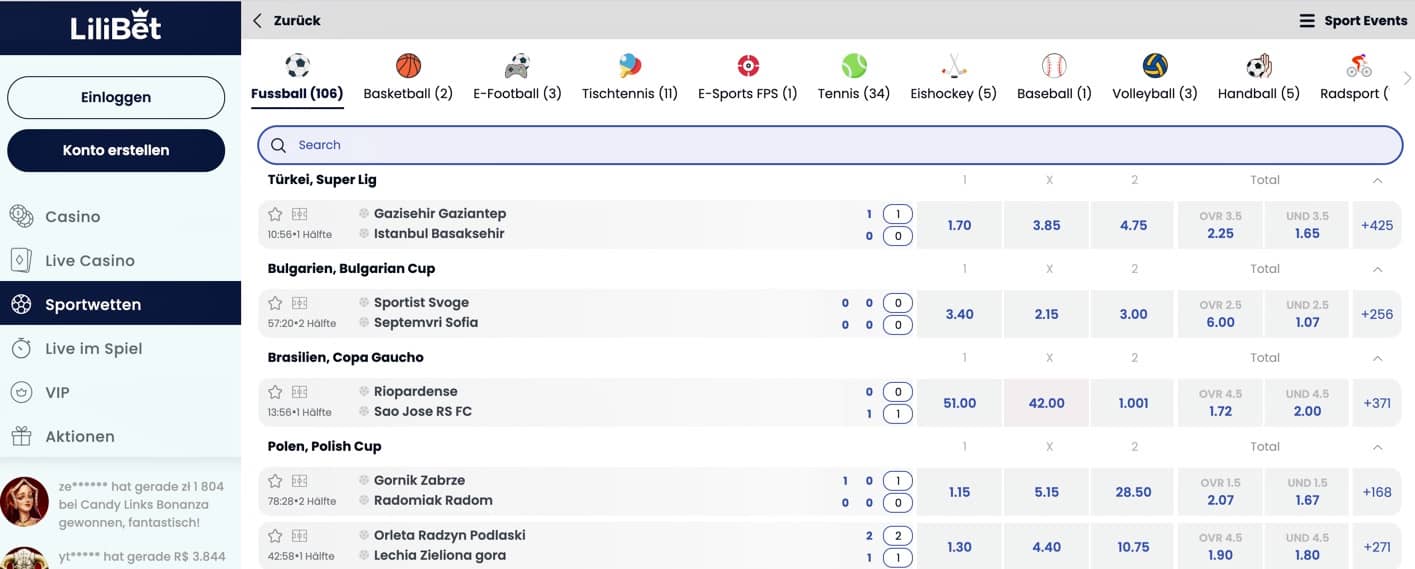Click the Volleyball ball icon
This screenshot has height=569, width=1415.
point(1155,66)
